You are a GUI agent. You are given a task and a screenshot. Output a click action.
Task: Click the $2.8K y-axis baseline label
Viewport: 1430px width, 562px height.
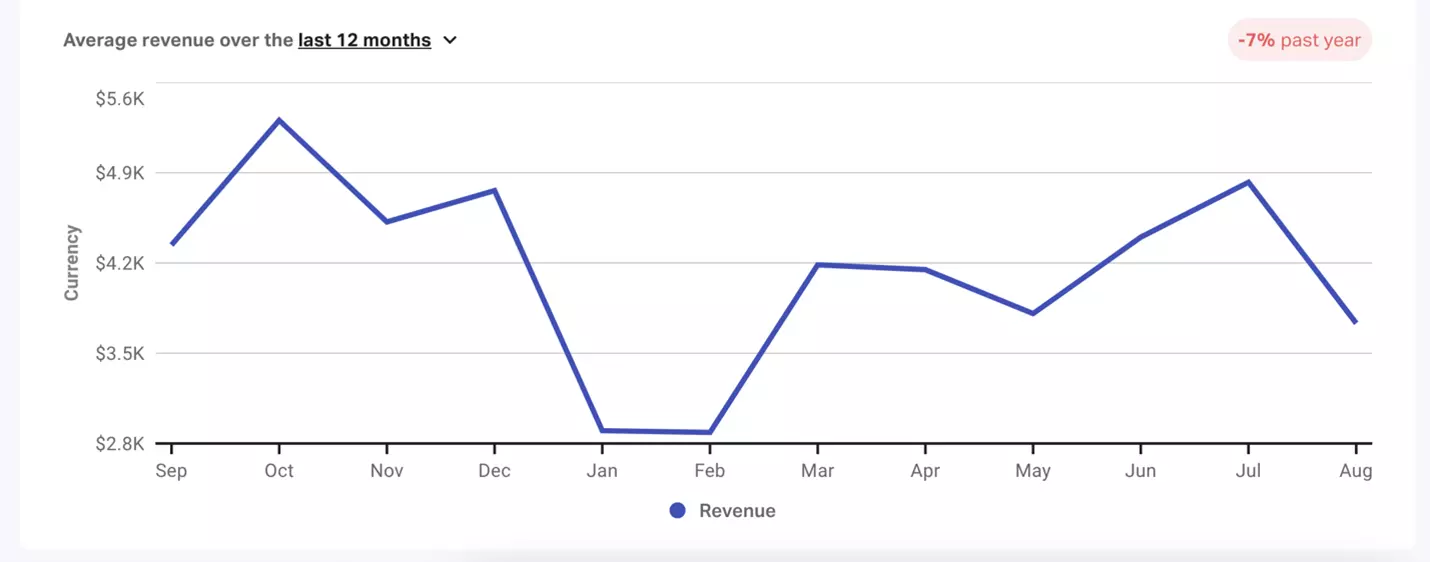coord(120,444)
